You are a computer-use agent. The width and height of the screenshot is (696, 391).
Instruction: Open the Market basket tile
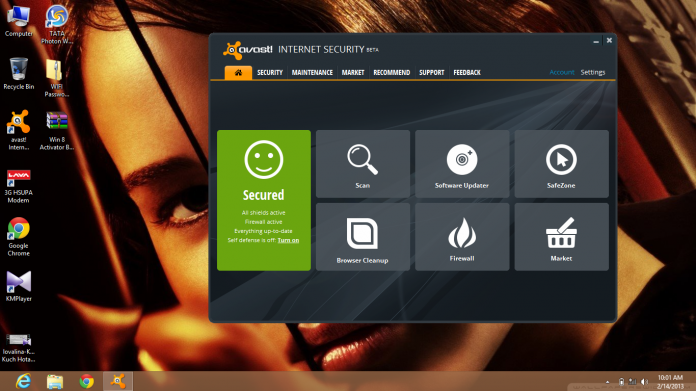561,237
